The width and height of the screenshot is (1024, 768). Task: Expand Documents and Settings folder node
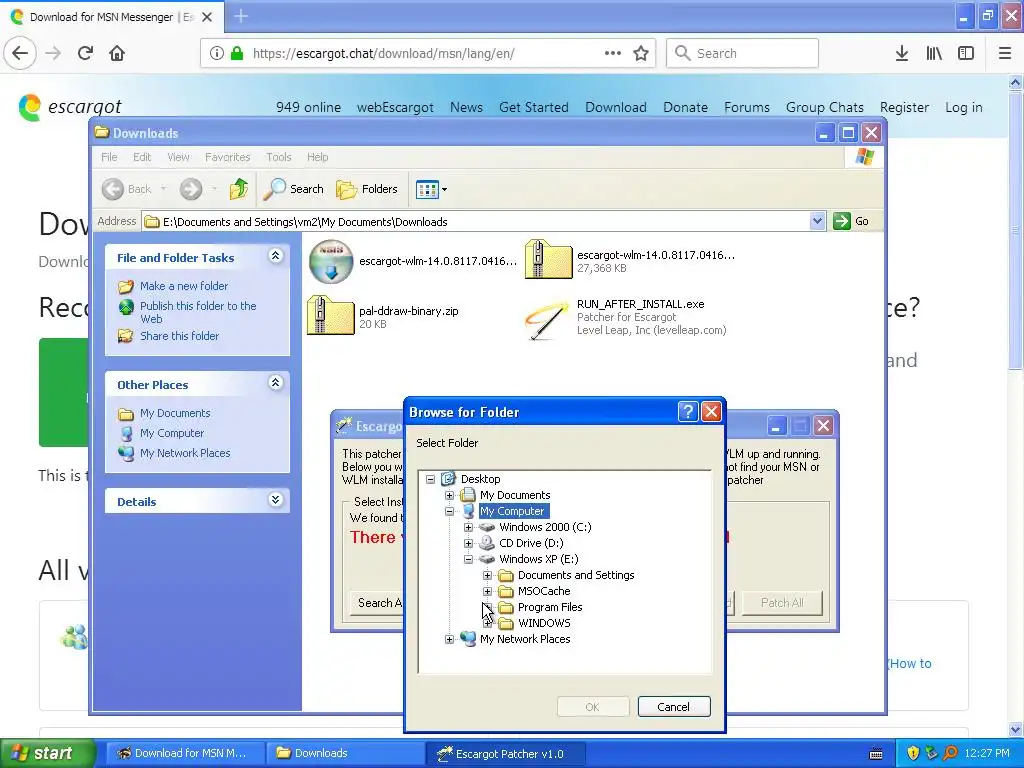[x=487, y=575]
